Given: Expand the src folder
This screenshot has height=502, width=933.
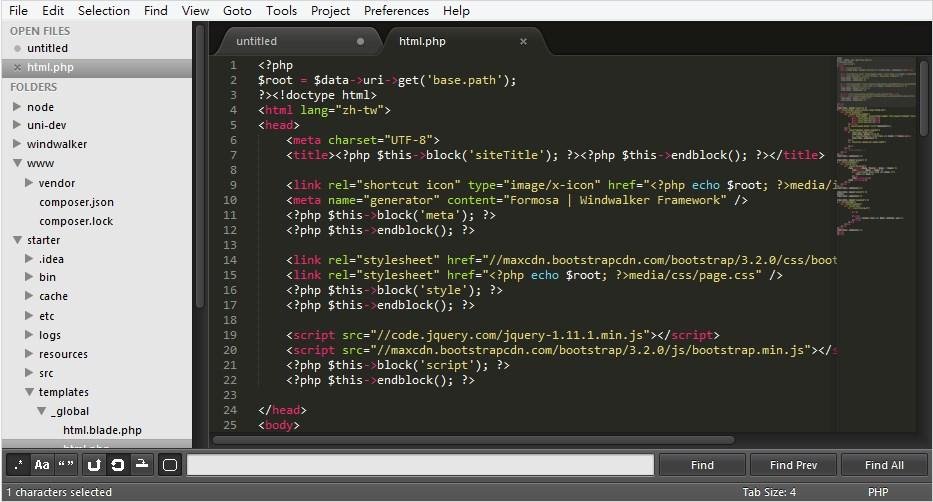Looking at the screenshot, I should [29, 373].
